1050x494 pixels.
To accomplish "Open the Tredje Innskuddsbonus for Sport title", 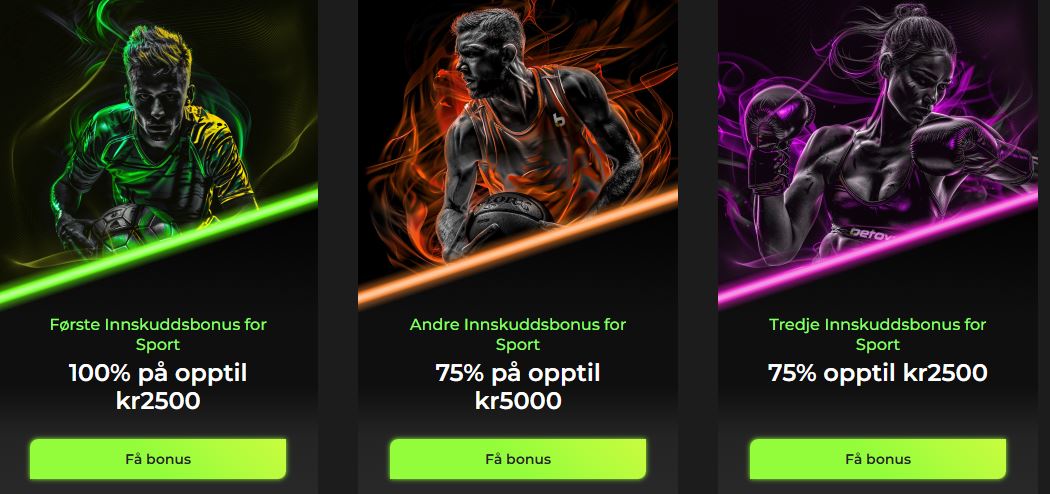I will (x=878, y=335).
